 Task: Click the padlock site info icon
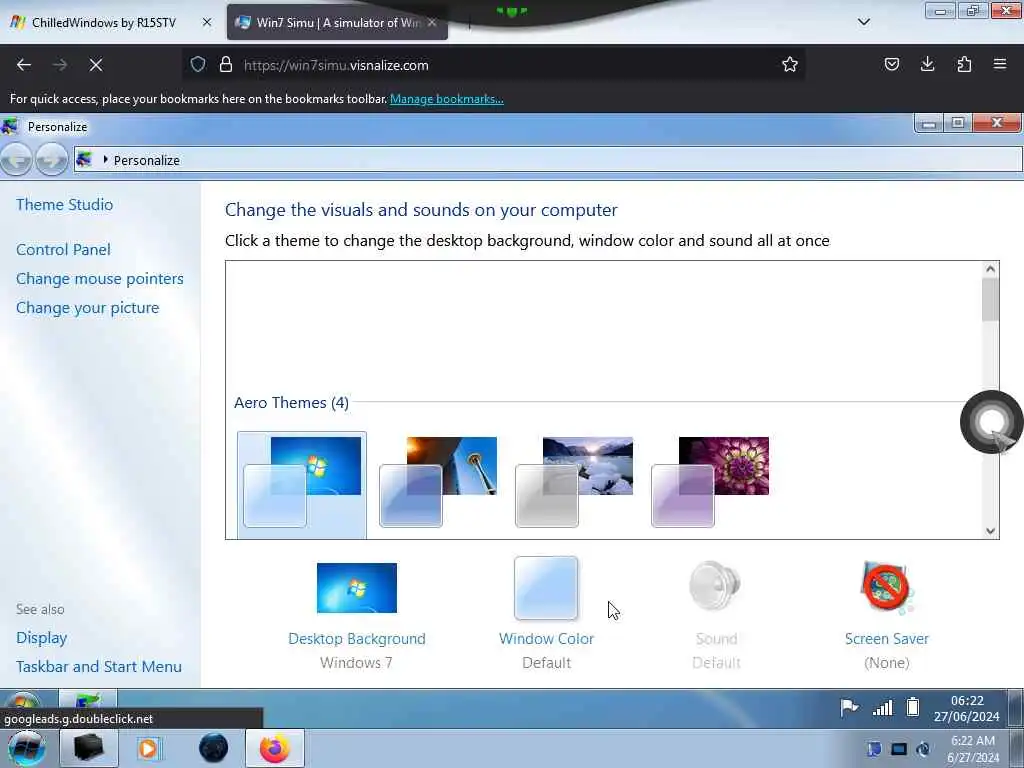click(225, 64)
